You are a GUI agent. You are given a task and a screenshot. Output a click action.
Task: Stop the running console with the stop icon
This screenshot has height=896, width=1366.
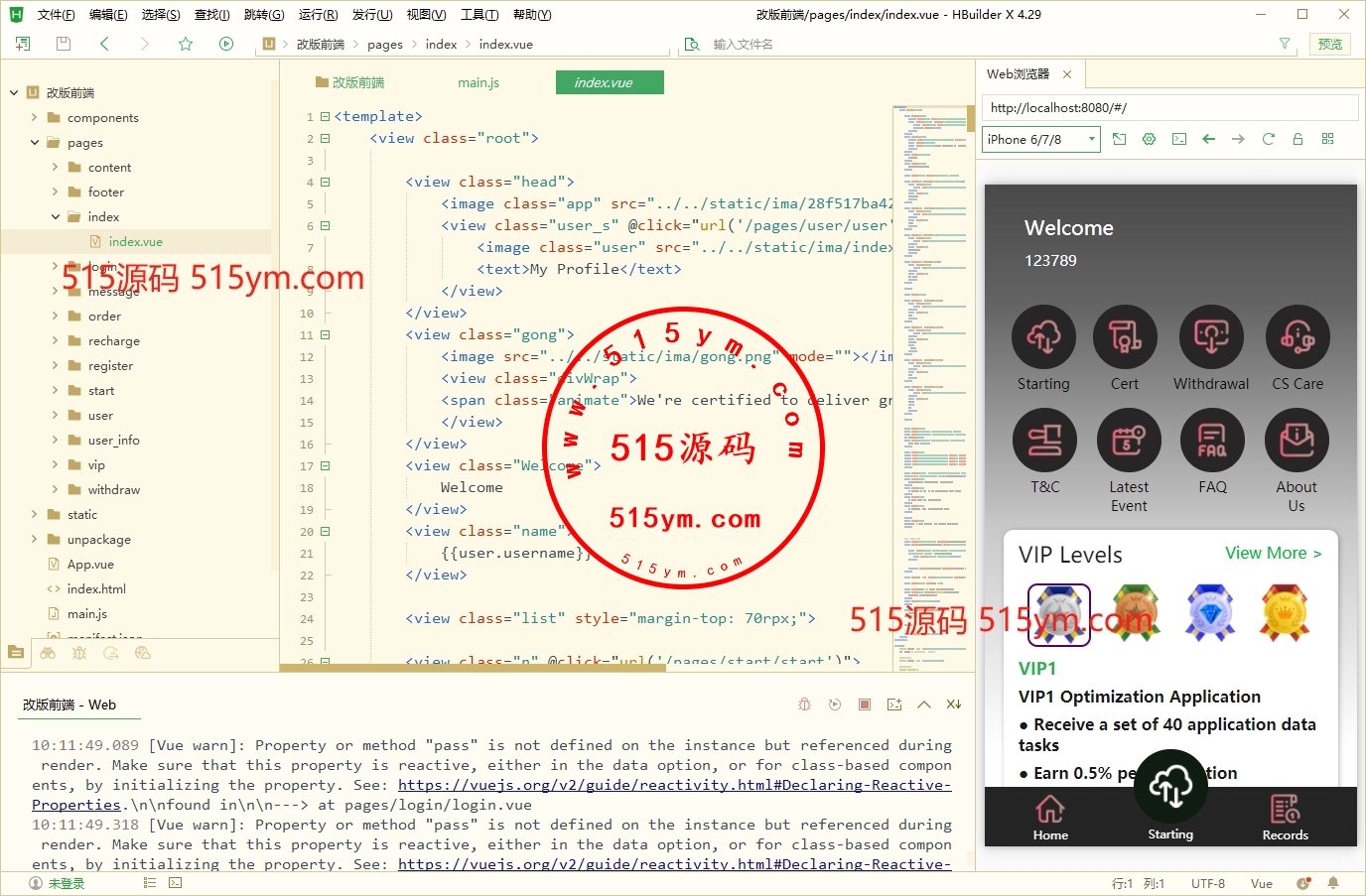pyautogui.click(x=865, y=704)
